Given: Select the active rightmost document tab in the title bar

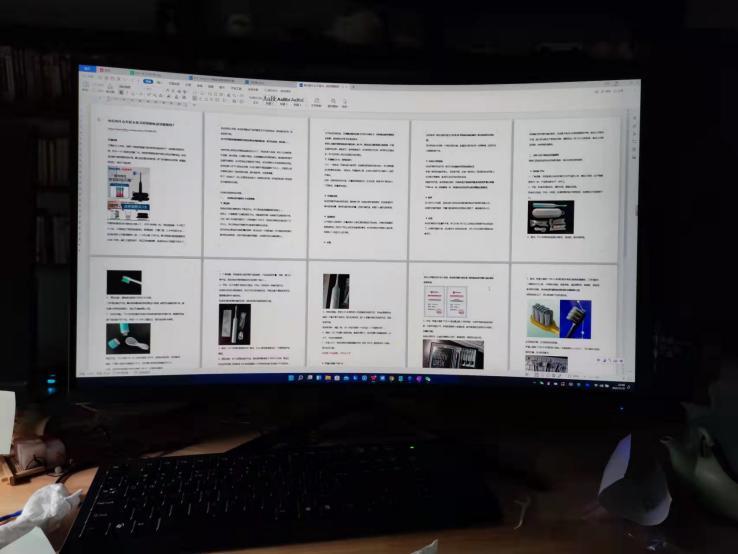Looking at the screenshot, I should point(325,86).
